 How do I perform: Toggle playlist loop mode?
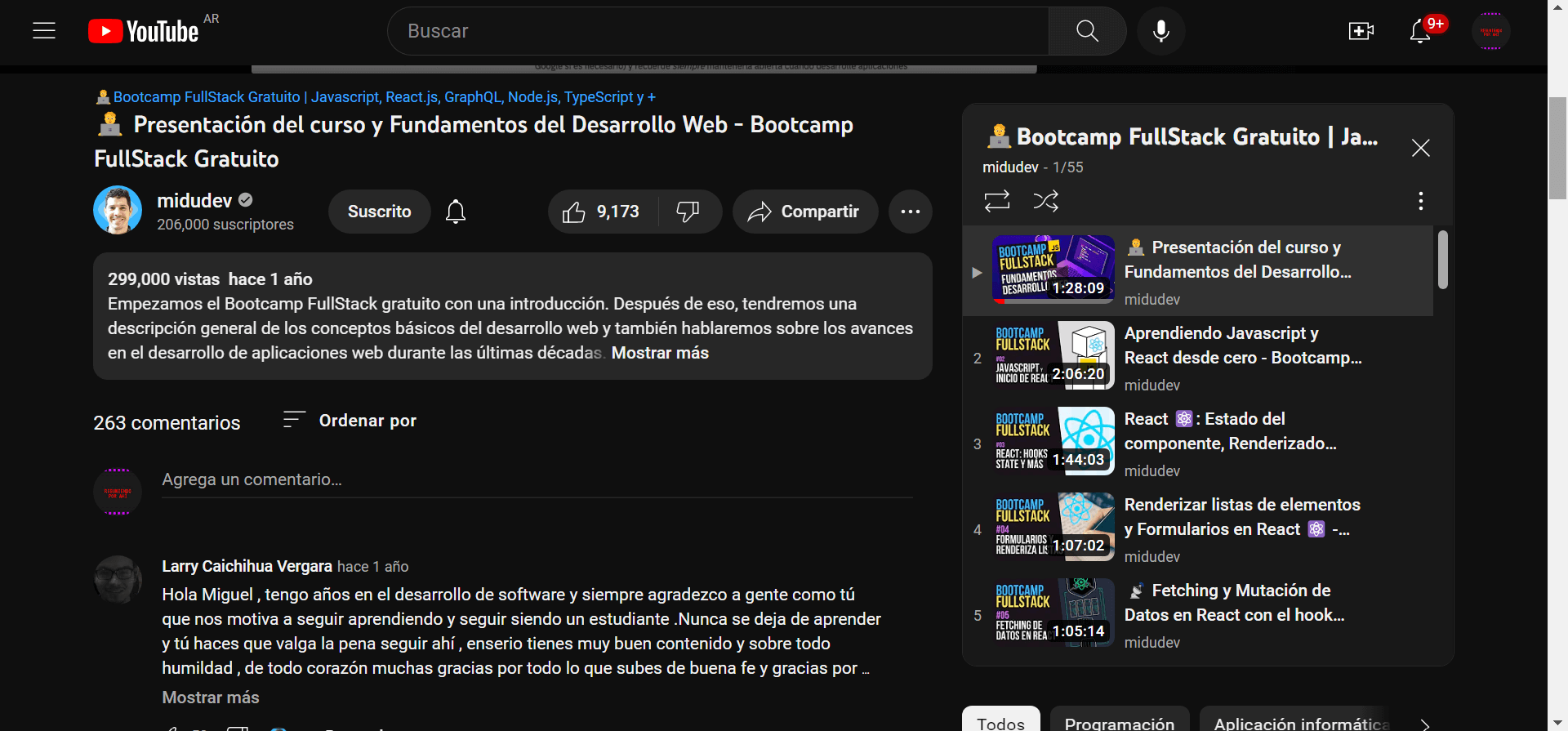pos(997,201)
